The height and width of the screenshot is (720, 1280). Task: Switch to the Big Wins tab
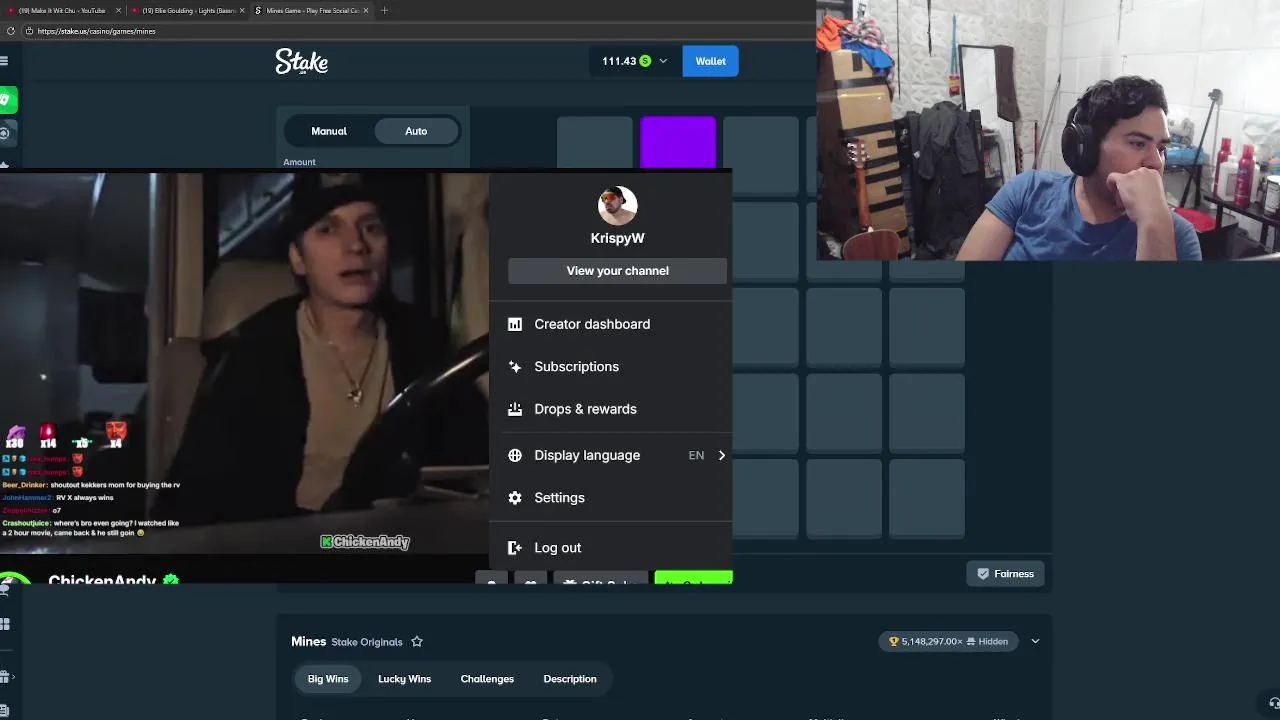pyautogui.click(x=328, y=679)
